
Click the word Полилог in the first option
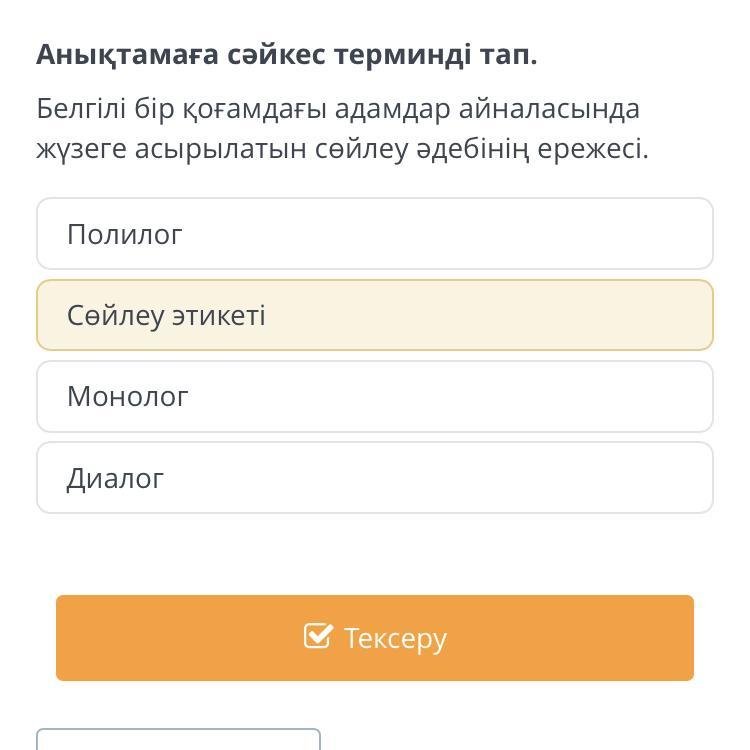(125, 234)
